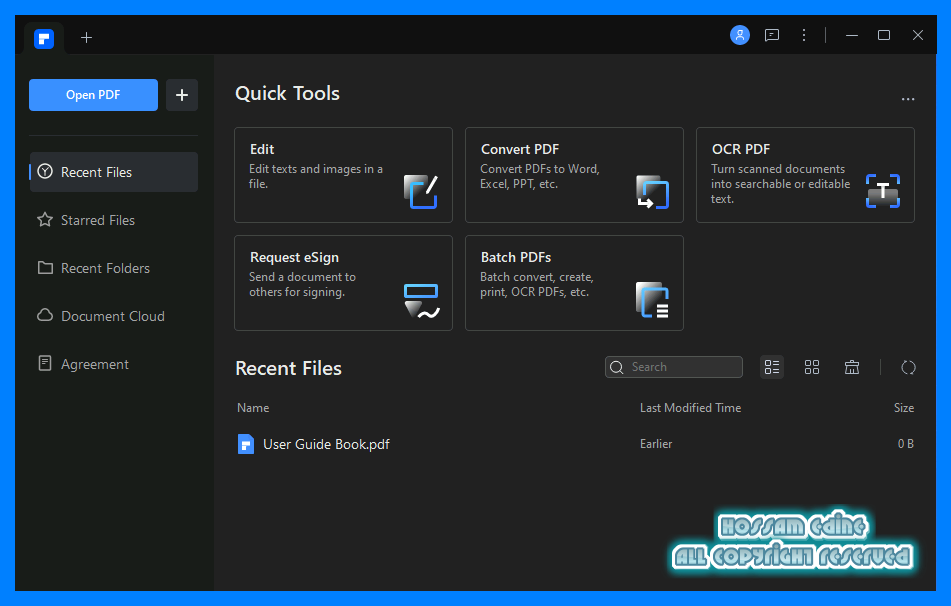The image size is (951, 606).
Task: Click the Open PDF button
Action: (x=93, y=95)
